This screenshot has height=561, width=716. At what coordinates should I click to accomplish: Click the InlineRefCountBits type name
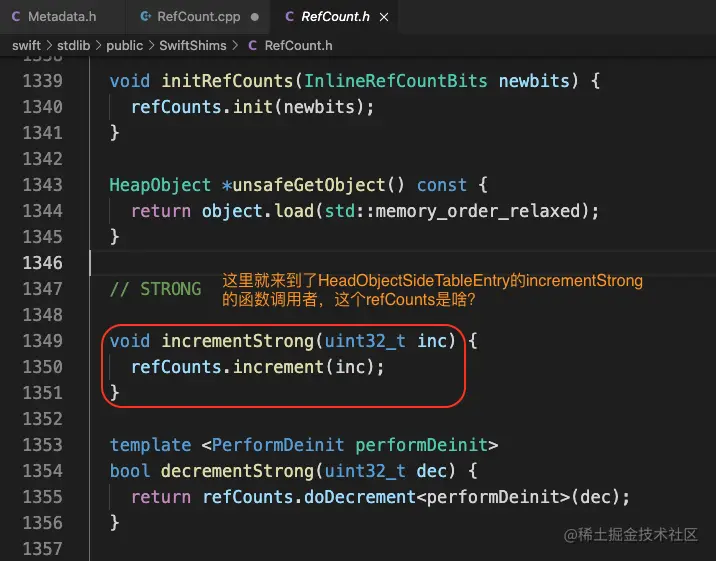tap(395, 81)
